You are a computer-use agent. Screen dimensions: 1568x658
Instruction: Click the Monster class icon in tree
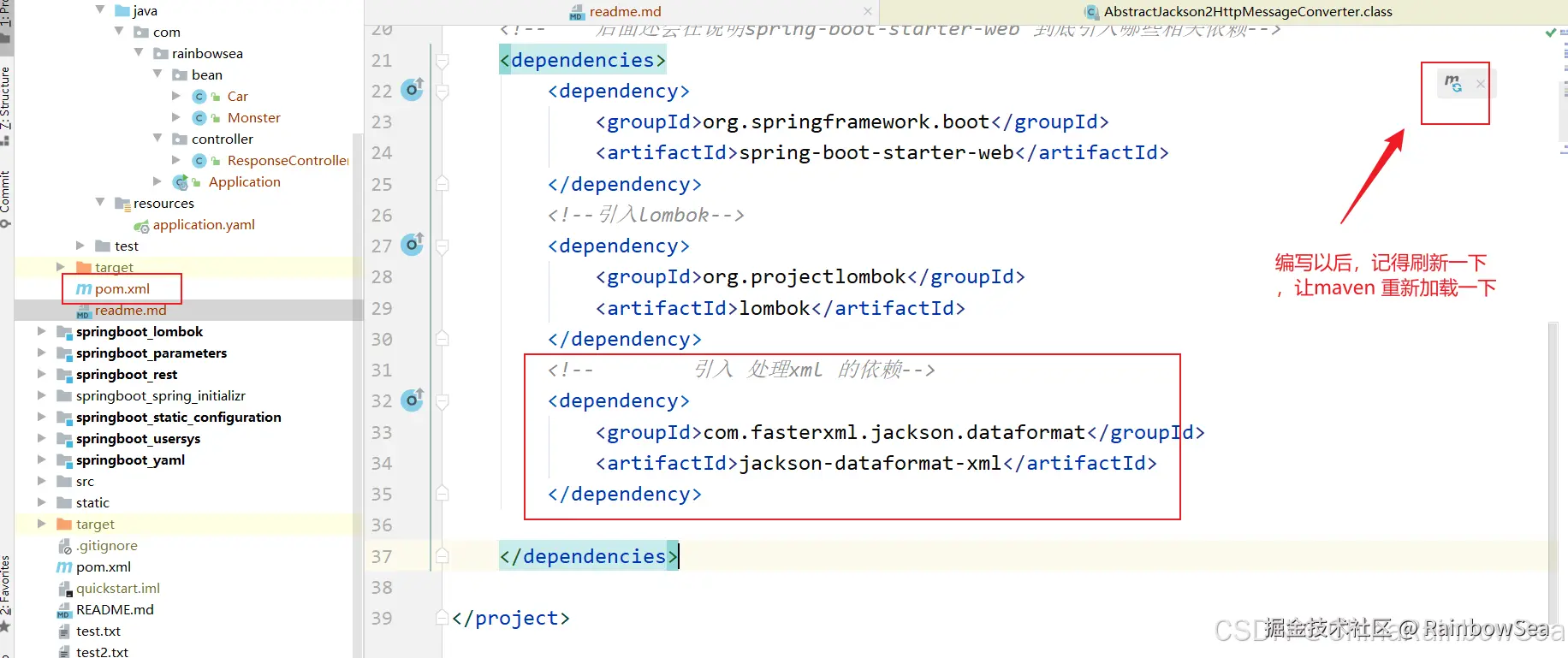(199, 117)
